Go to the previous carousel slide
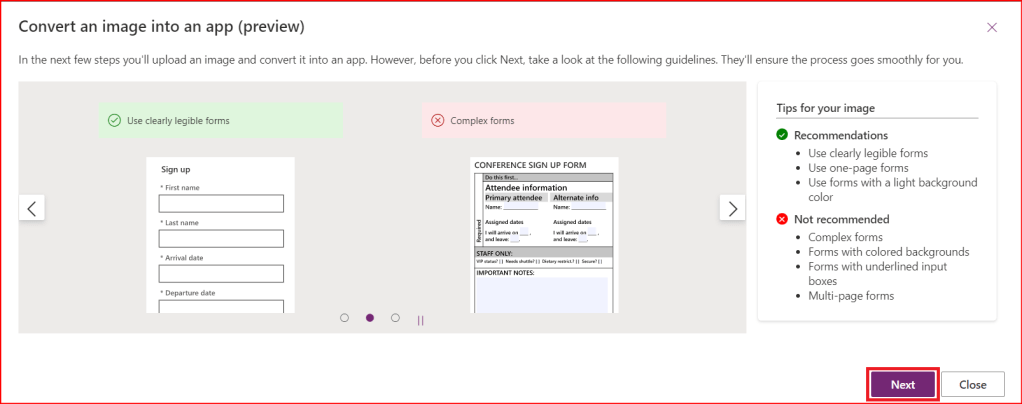The image size is (1022, 404). click(32, 208)
